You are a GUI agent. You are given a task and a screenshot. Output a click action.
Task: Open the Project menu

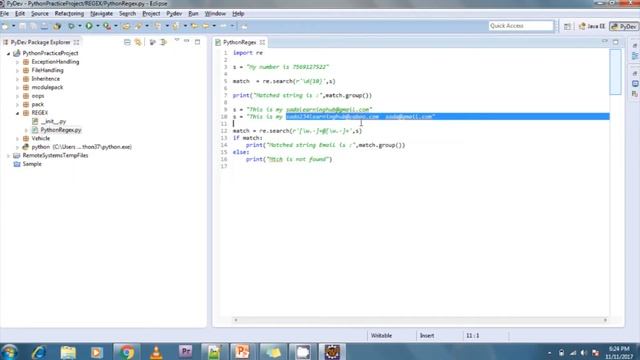tap(151, 13)
